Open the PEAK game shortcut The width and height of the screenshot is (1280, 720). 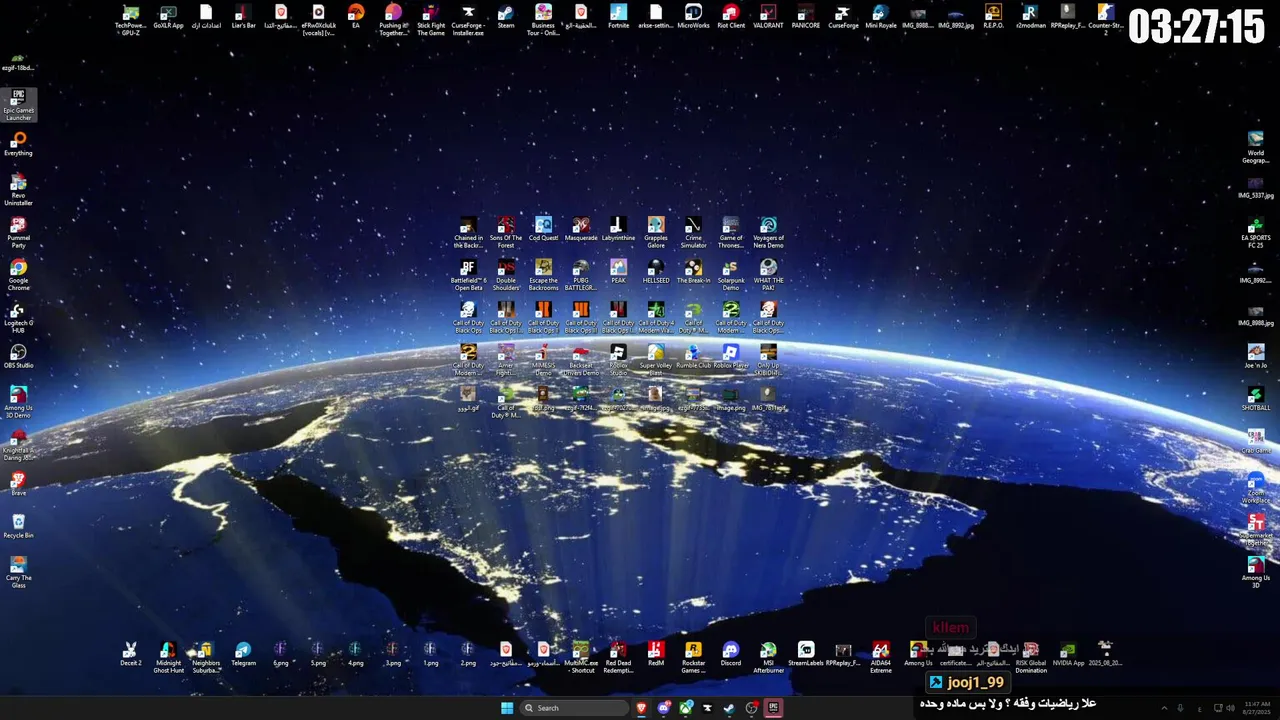coord(618,271)
